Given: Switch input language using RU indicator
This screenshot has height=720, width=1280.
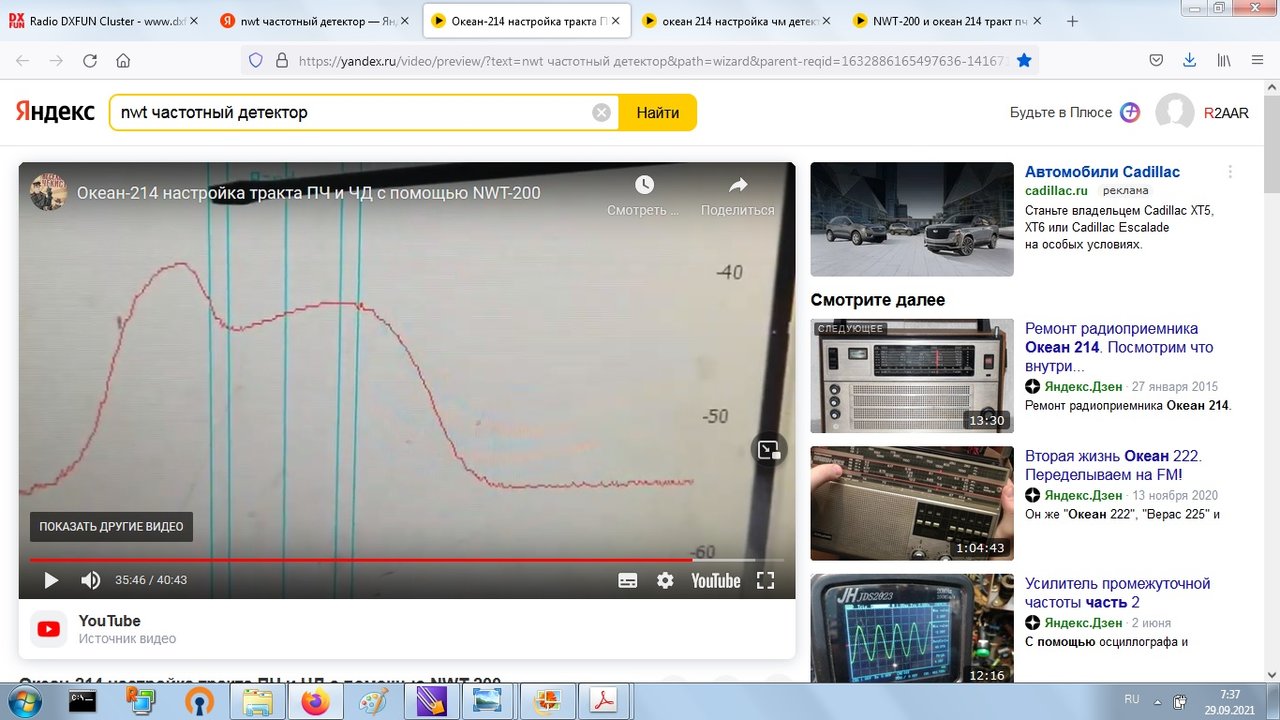Looking at the screenshot, I should click(1132, 699).
